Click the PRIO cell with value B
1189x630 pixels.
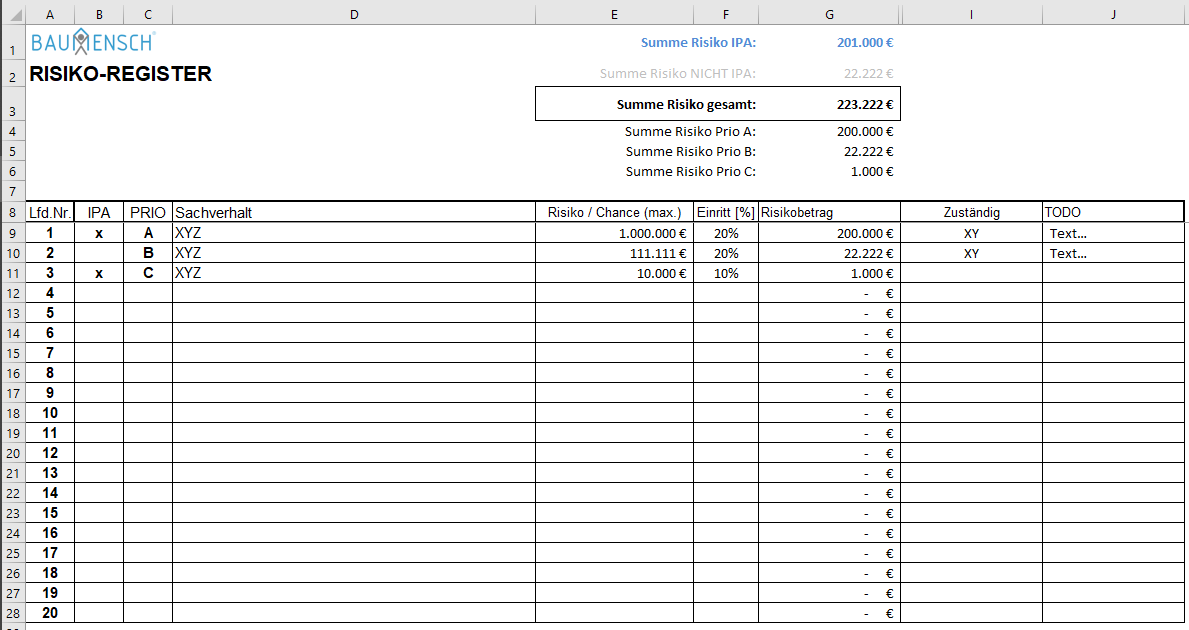148,253
